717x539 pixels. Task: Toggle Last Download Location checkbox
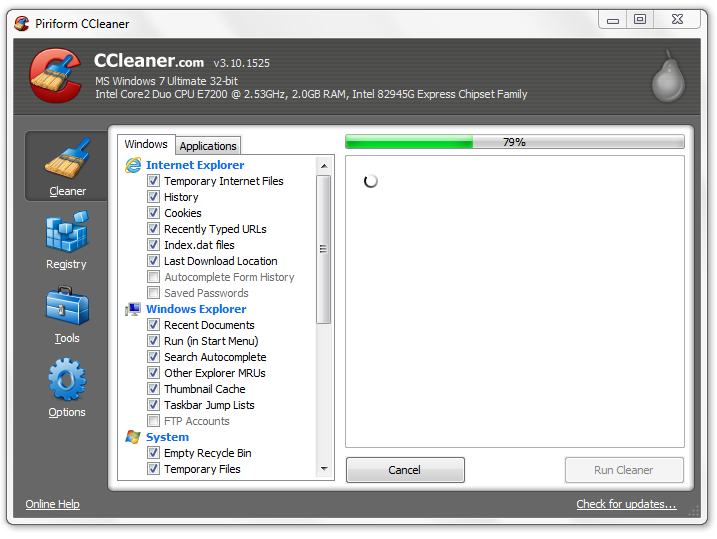pos(154,261)
